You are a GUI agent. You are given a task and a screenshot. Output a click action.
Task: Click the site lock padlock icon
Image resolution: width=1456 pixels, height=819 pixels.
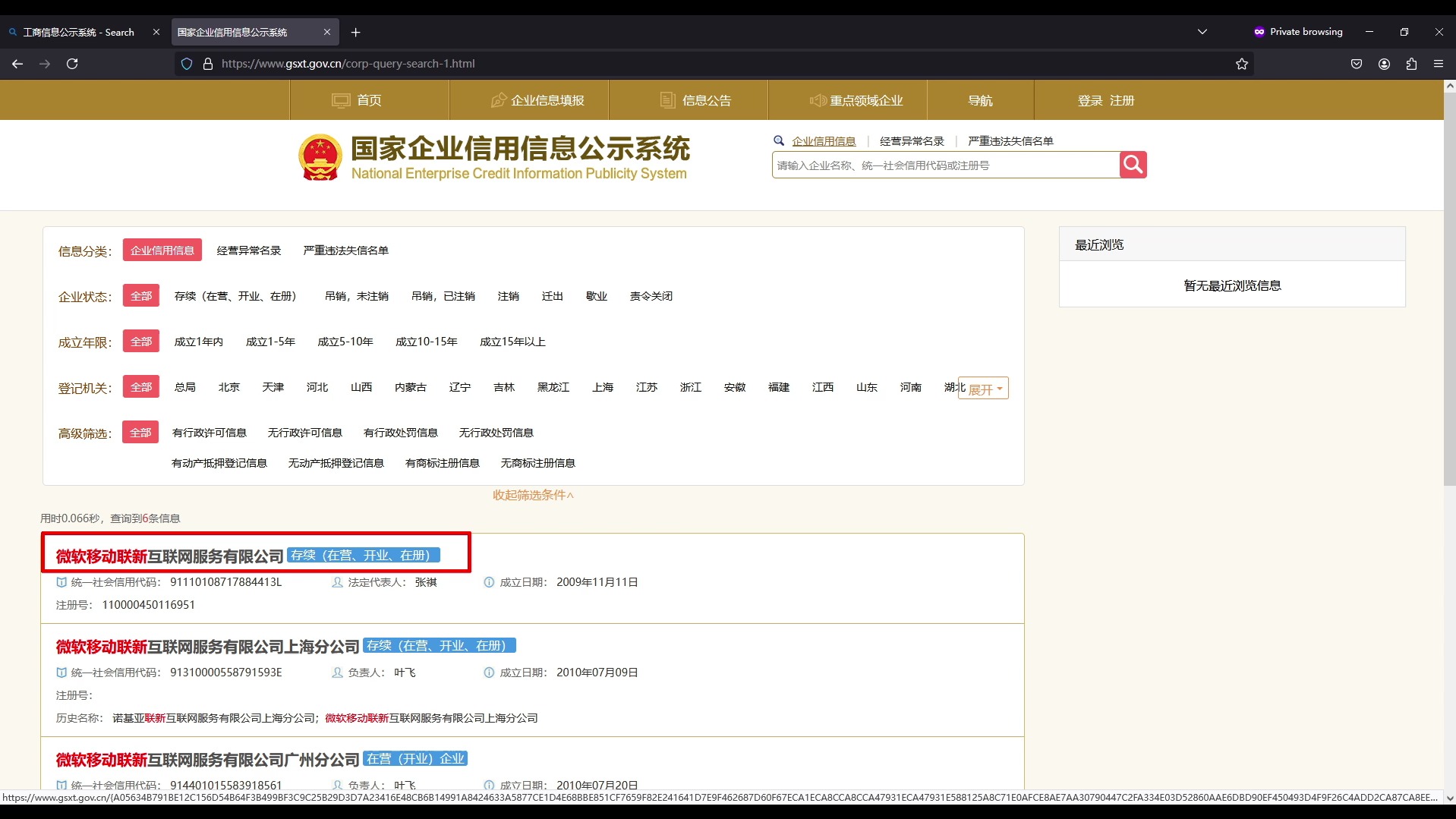(x=208, y=64)
